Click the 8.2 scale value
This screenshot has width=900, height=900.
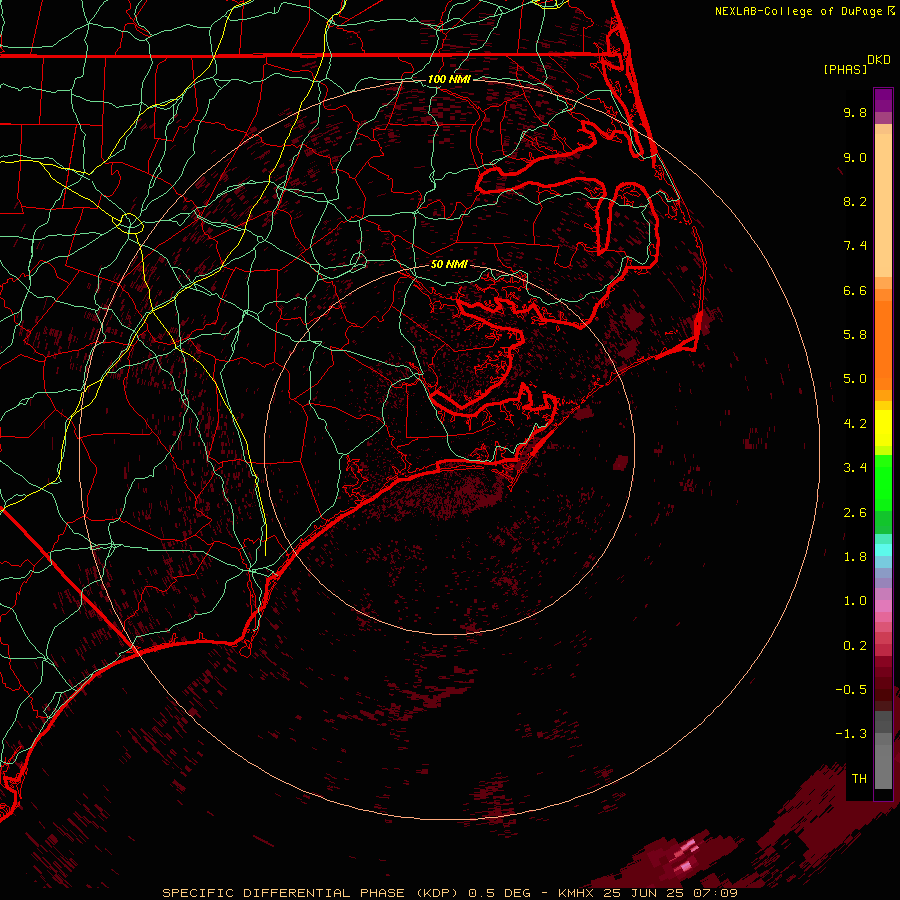point(855,201)
